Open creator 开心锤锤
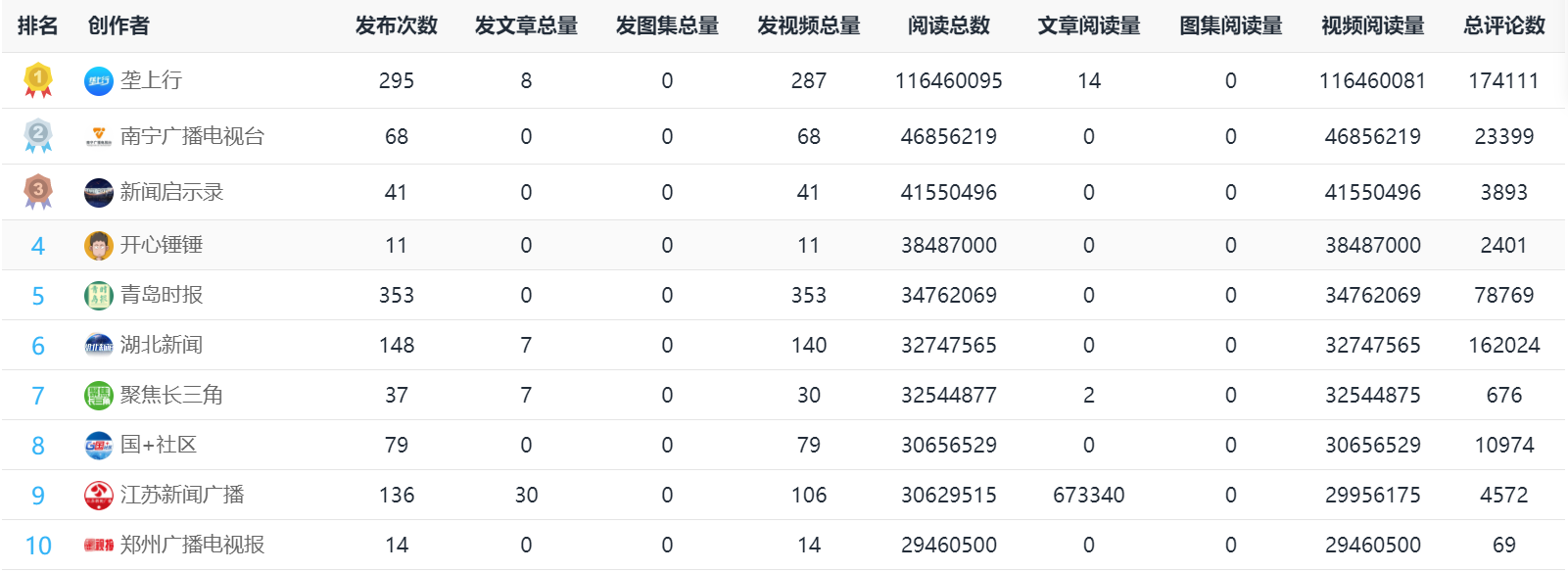 pyautogui.click(x=162, y=245)
